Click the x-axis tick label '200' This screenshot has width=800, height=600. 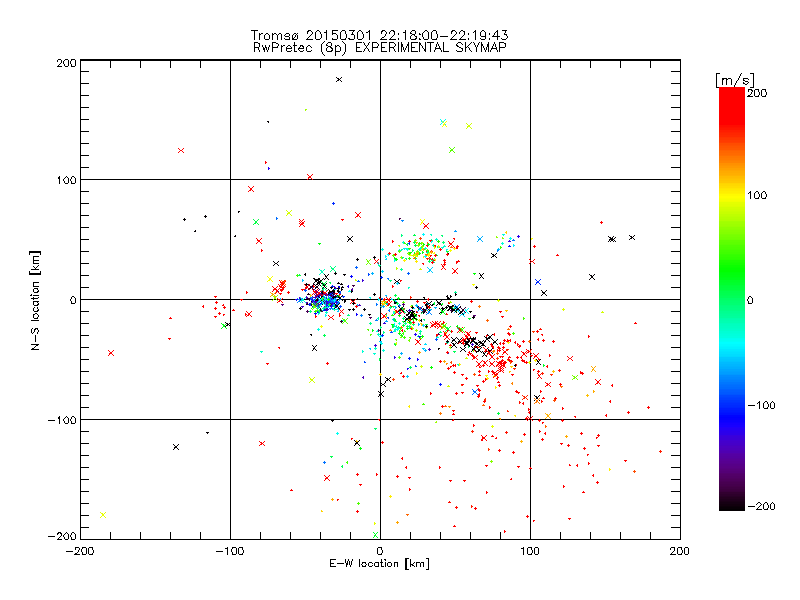[680, 552]
